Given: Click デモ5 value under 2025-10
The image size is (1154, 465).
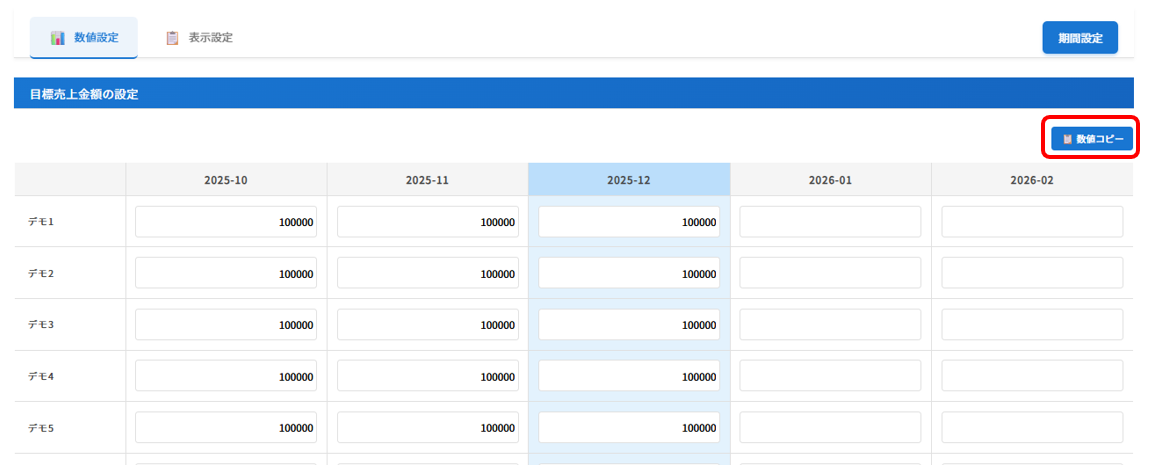Looking at the screenshot, I should (225, 428).
